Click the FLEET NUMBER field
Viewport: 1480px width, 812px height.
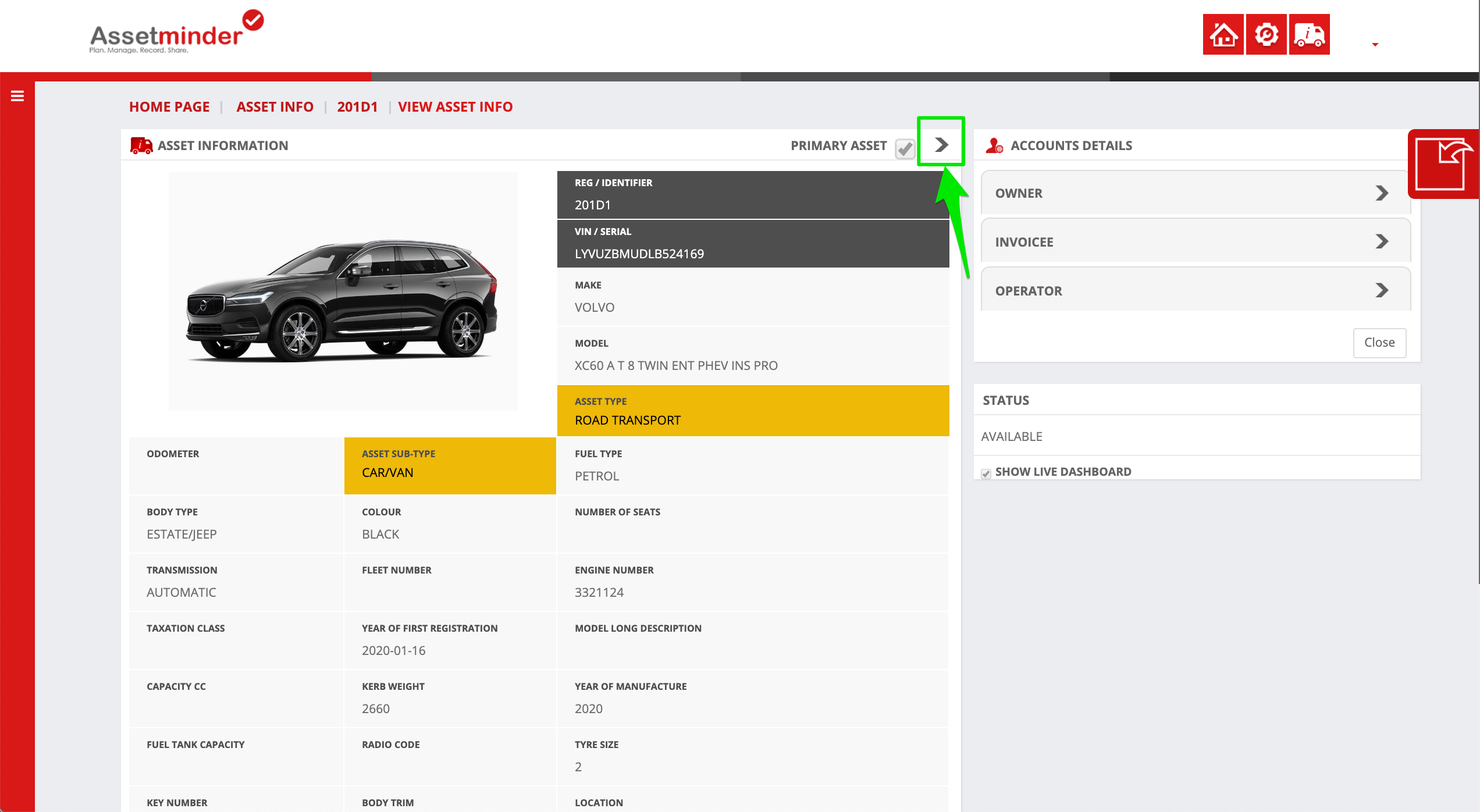coord(450,582)
